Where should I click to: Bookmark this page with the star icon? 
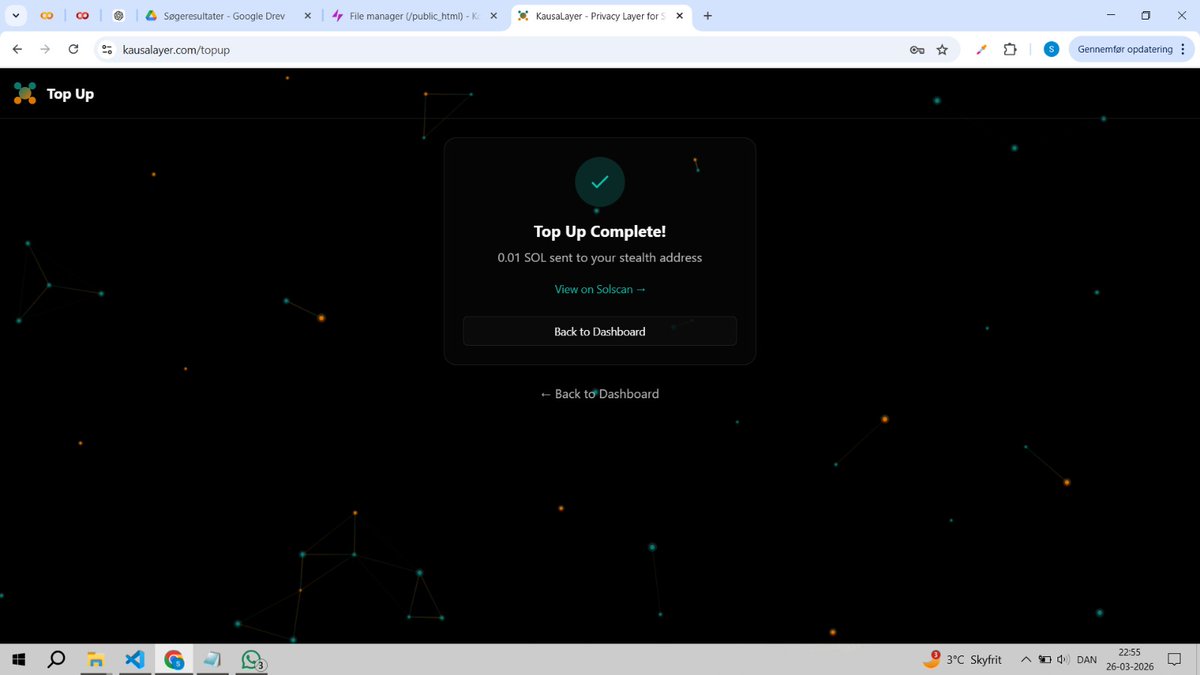[x=942, y=49]
